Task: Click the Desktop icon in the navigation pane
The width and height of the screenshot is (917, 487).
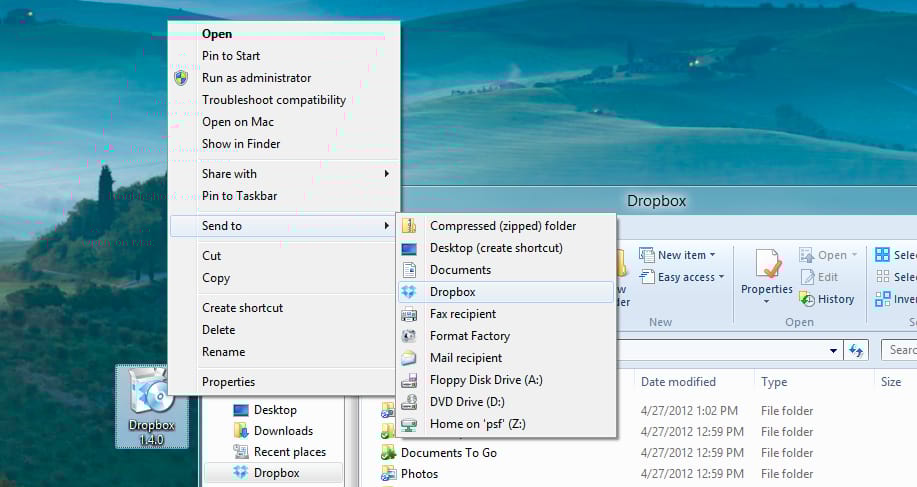Action: (240, 410)
